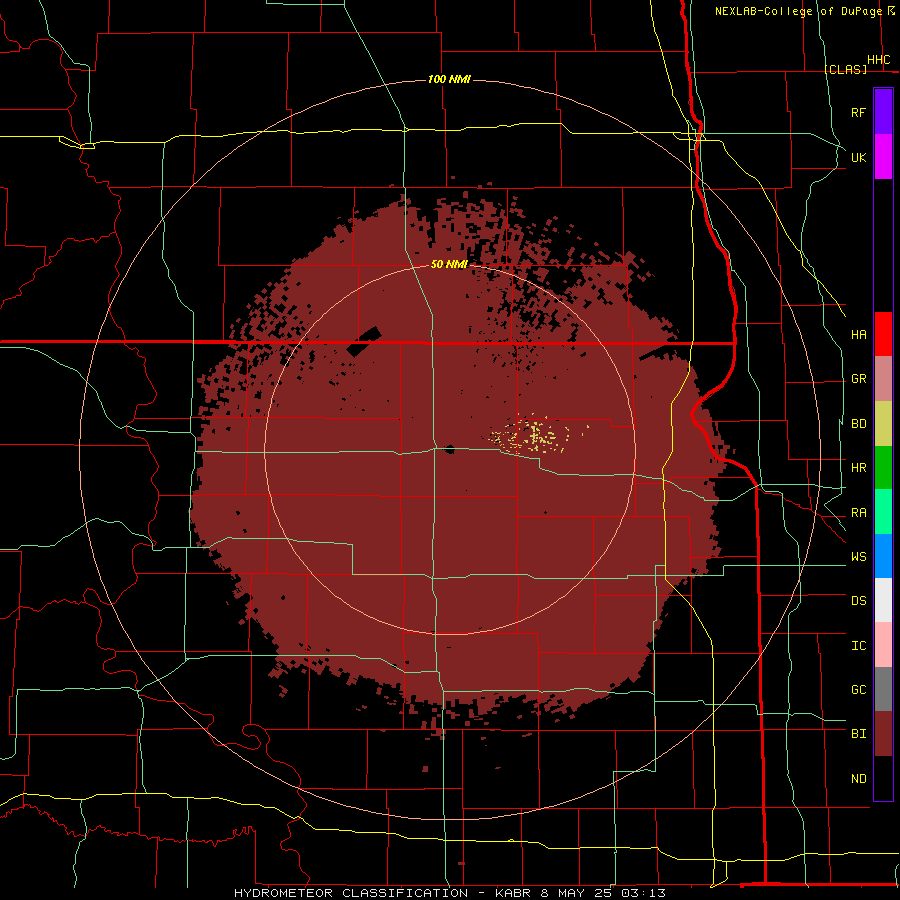Screen dimensions: 900x900
Task: Click the RA light-green legend swatch
Action: (883, 512)
